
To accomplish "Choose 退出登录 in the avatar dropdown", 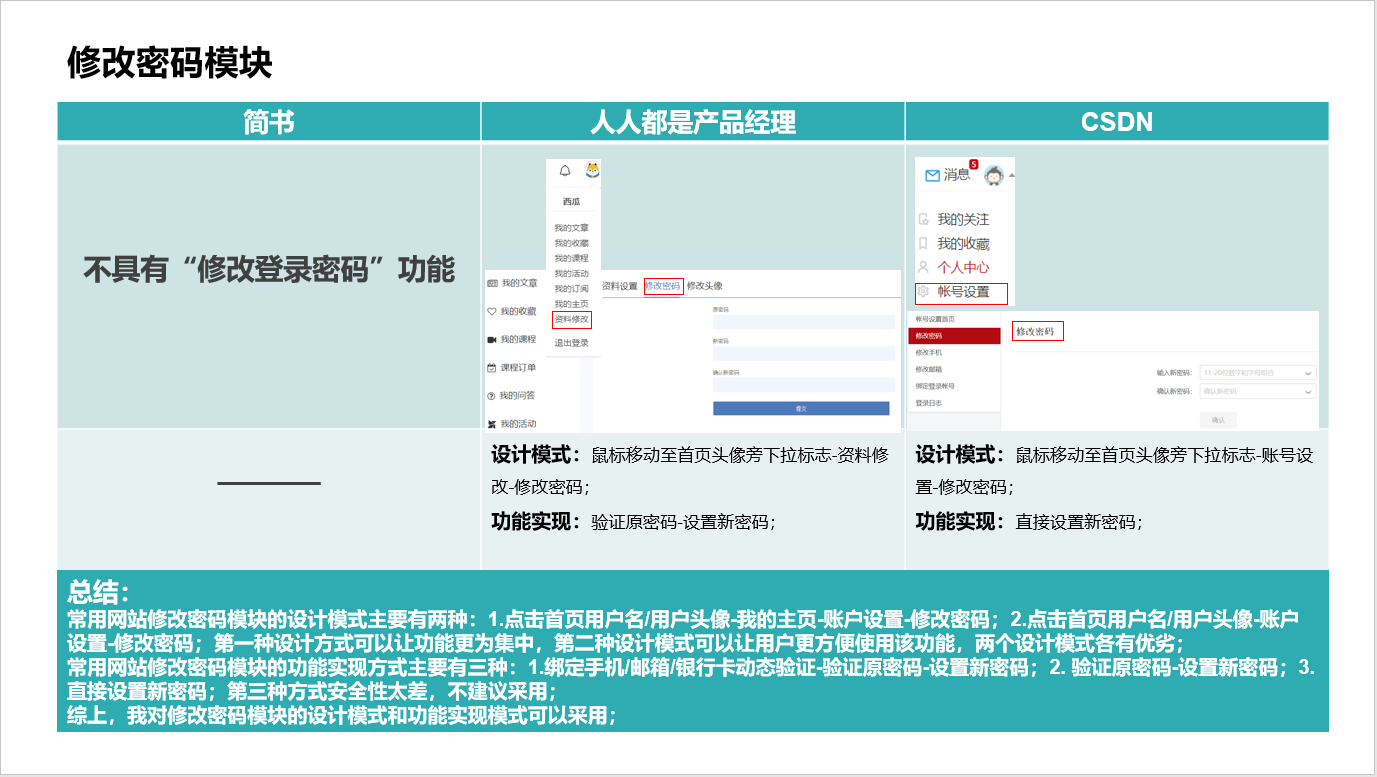I will [x=572, y=343].
